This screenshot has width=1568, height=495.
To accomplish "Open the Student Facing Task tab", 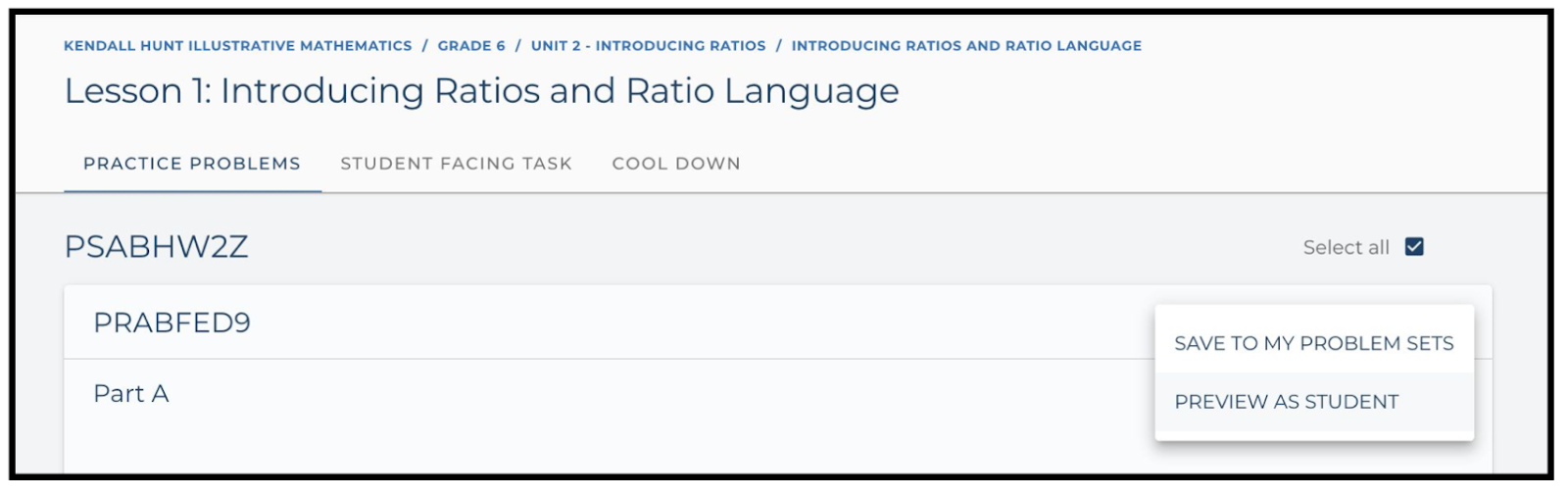I will [x=456, y=164].
